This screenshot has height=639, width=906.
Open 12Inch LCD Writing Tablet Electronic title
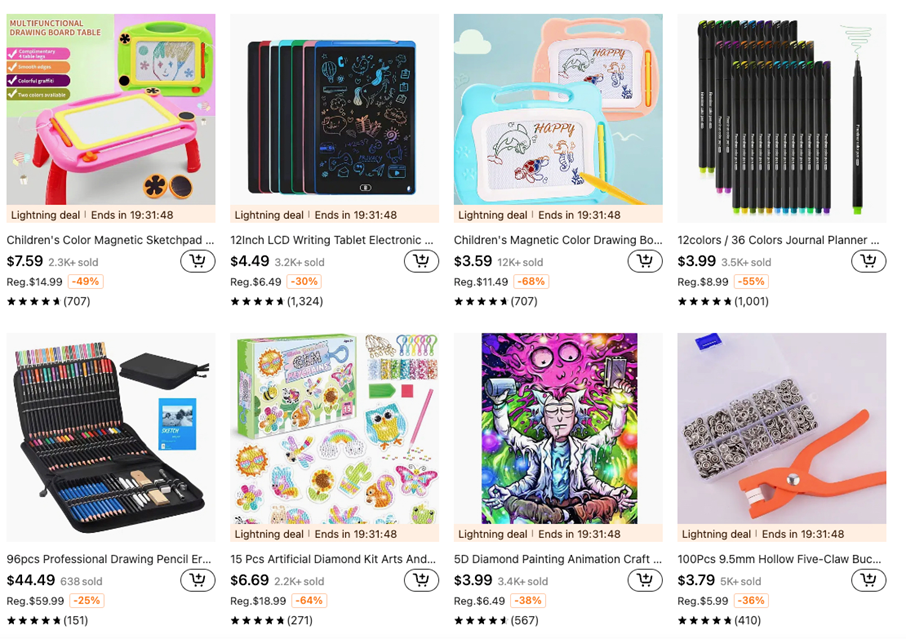332,240
